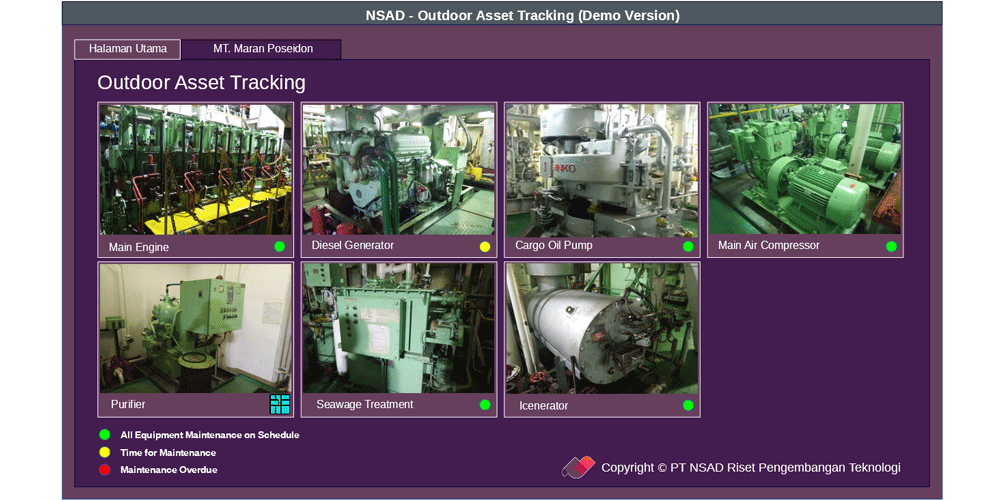Click the green status dot for Cargo Oil Pump

pyautogui.click(x=688, y=246)
